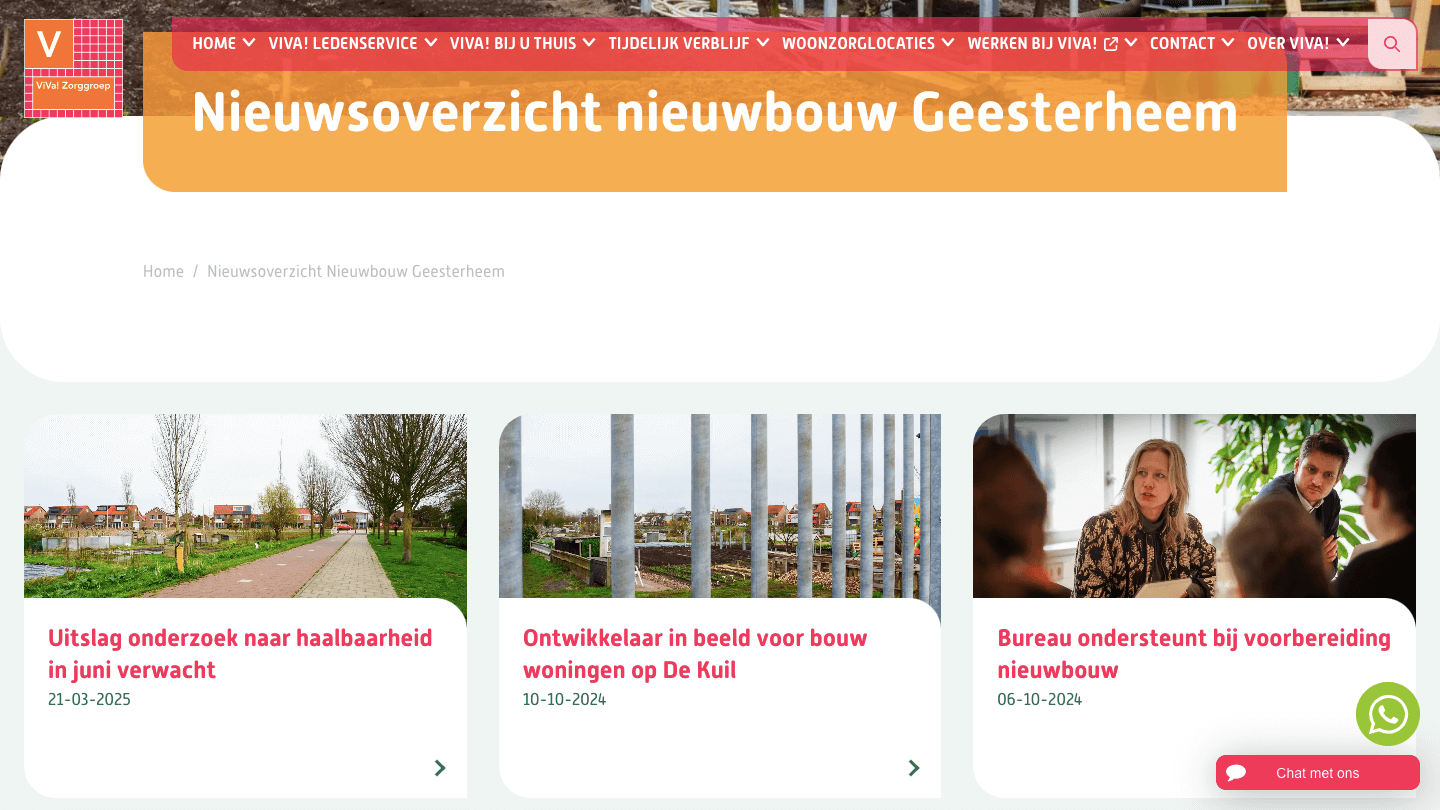Click the date 21-03-2025
Image resolution: width=1440 pixels, height=810 pixels.
pos(89,699)
